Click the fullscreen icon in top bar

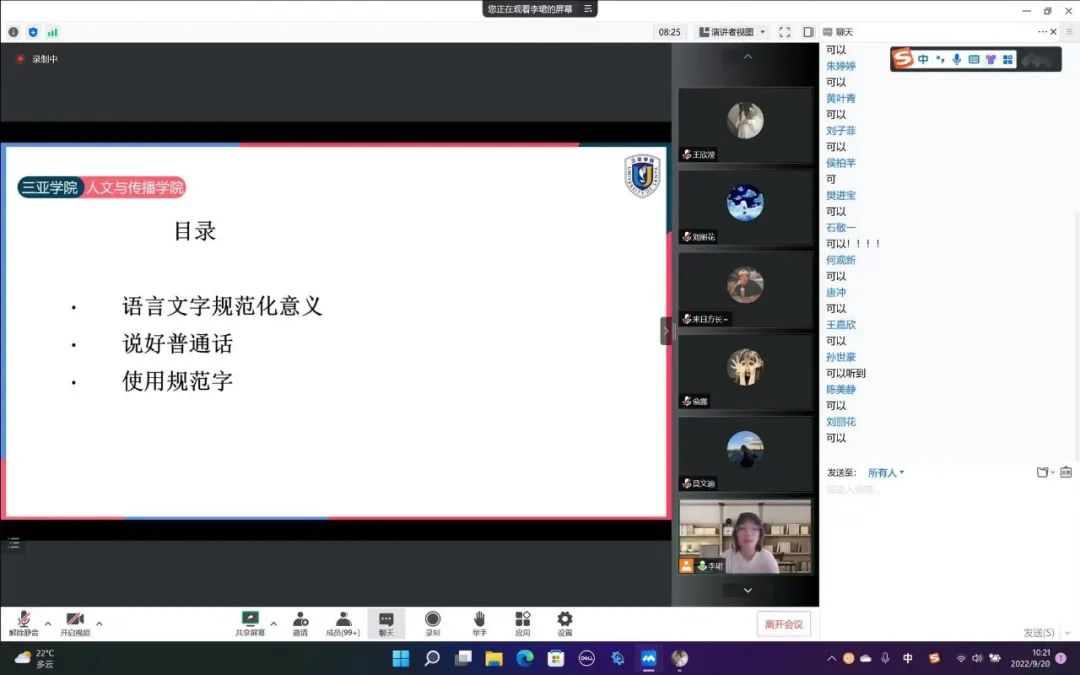[x=784, y=32]
